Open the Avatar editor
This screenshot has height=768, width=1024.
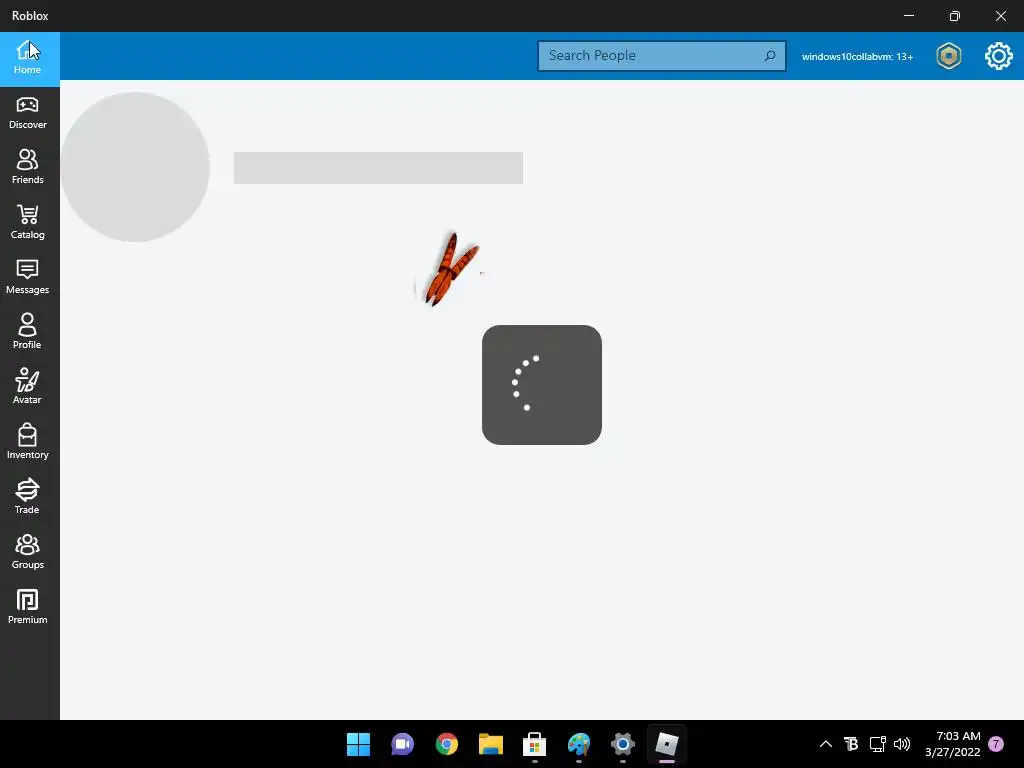[x=27, y=387]
